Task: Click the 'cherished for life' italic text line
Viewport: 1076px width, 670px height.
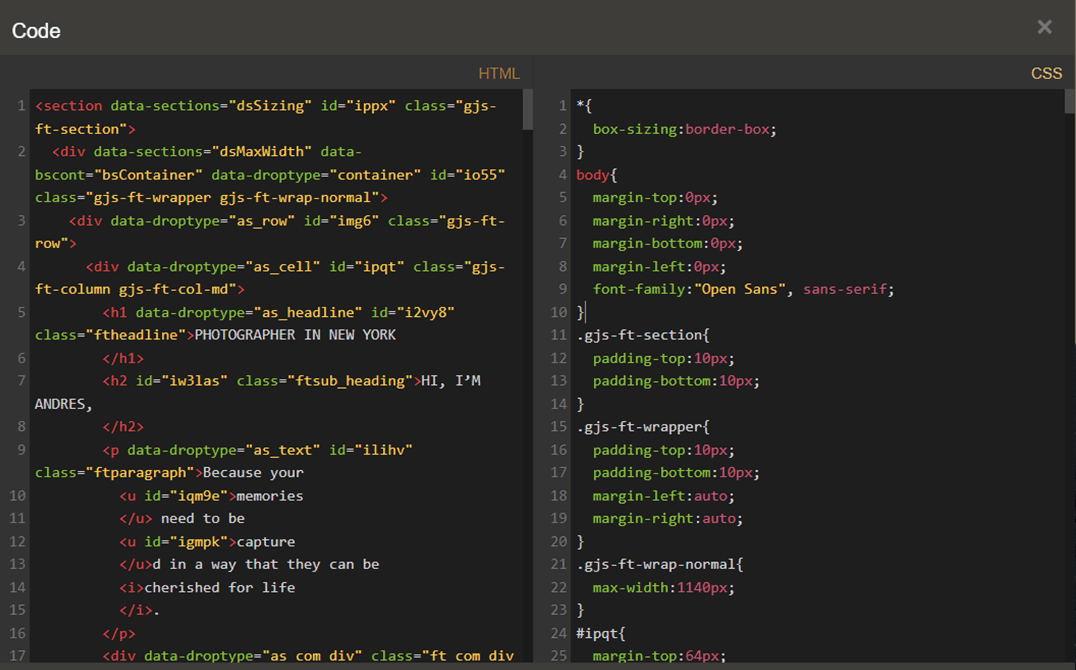Action: pyautogui.click(x=219, y=587)
